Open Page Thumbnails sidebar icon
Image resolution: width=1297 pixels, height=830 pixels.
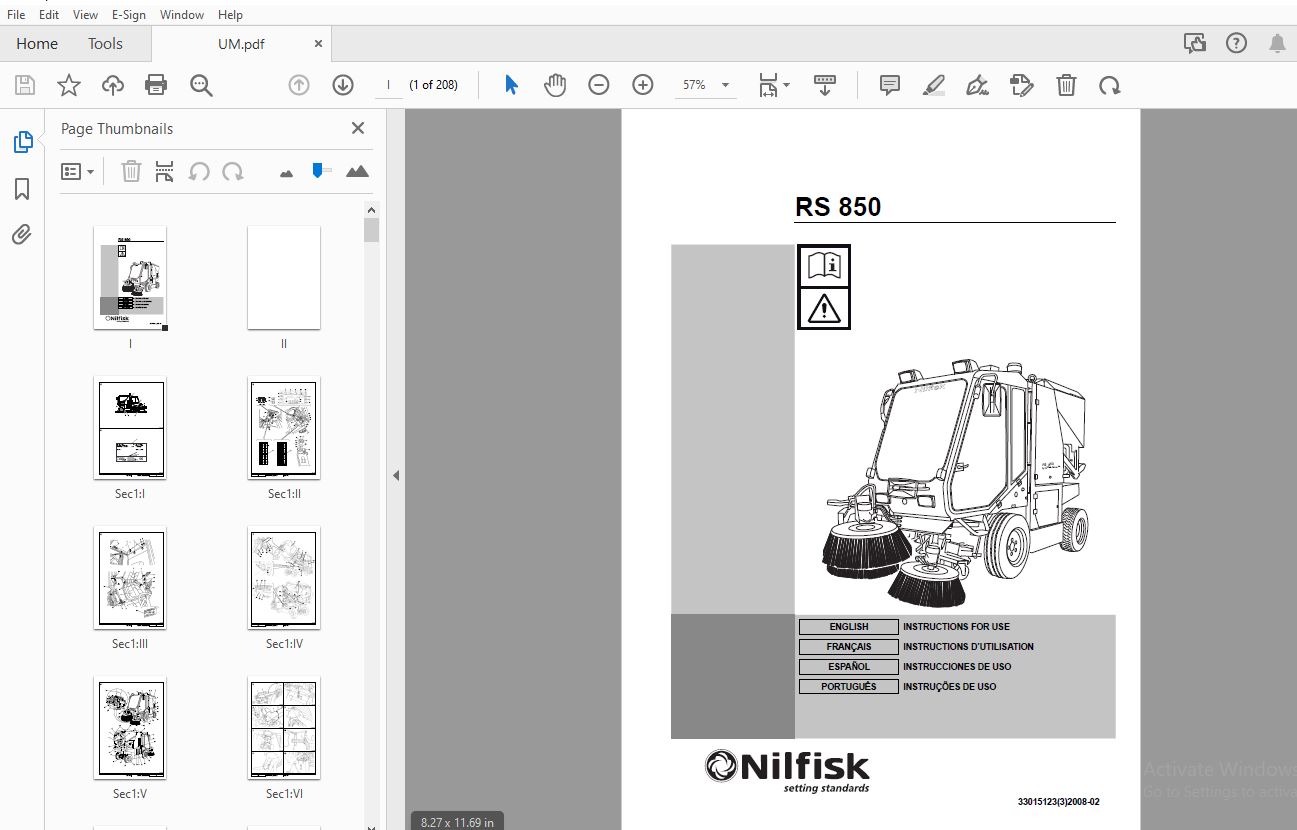coord(22,142)
